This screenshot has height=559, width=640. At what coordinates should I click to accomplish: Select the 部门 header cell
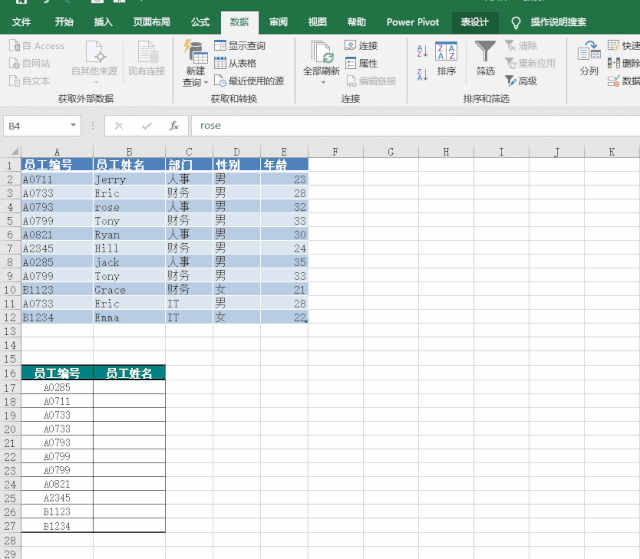coord(189,165)
